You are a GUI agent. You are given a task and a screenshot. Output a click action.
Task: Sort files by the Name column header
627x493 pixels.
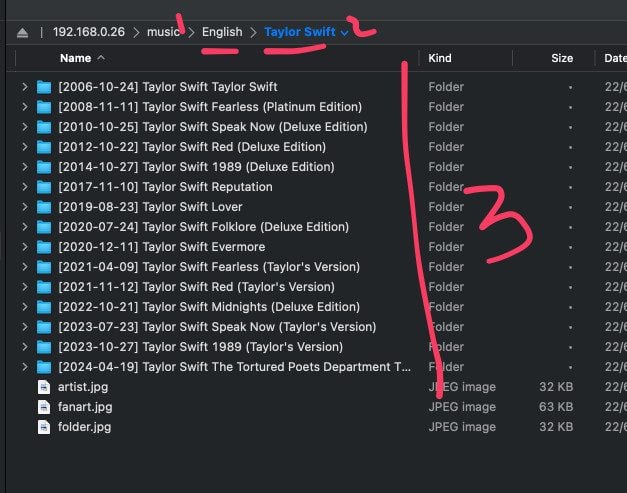75,59
